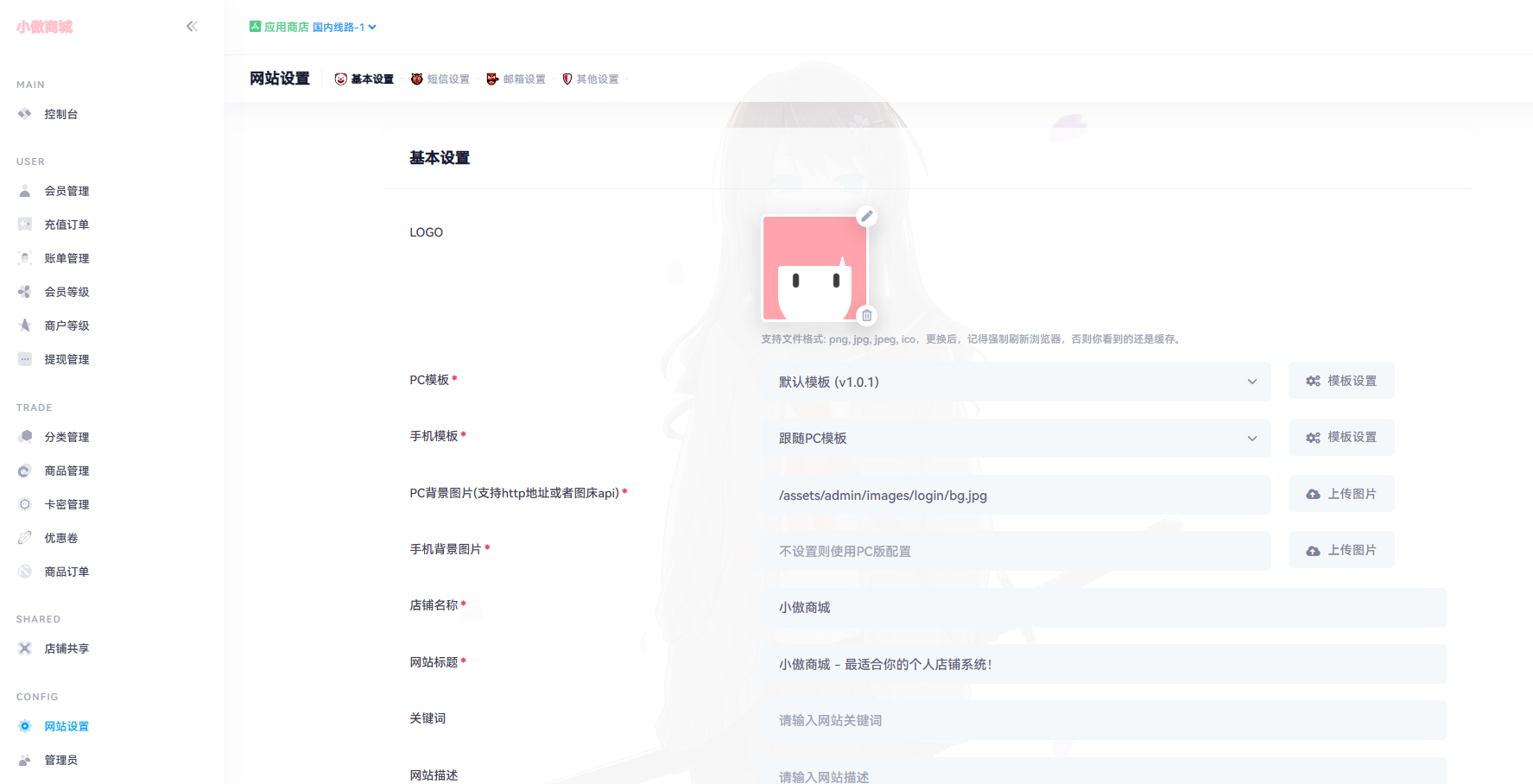Click the LOGO image thumbnail
The width and height of the screenshot is (1533, 784).
(x=814, y=268)
